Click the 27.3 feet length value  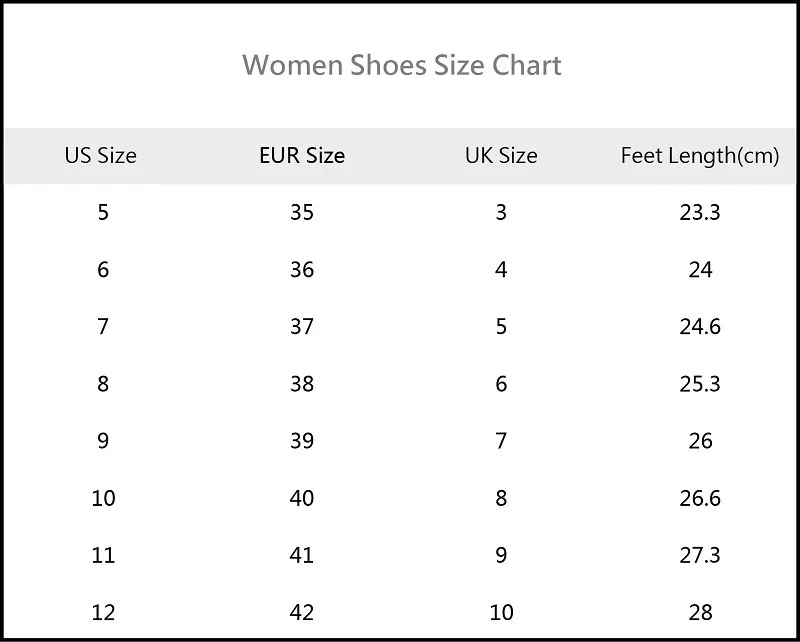point(700,555)
